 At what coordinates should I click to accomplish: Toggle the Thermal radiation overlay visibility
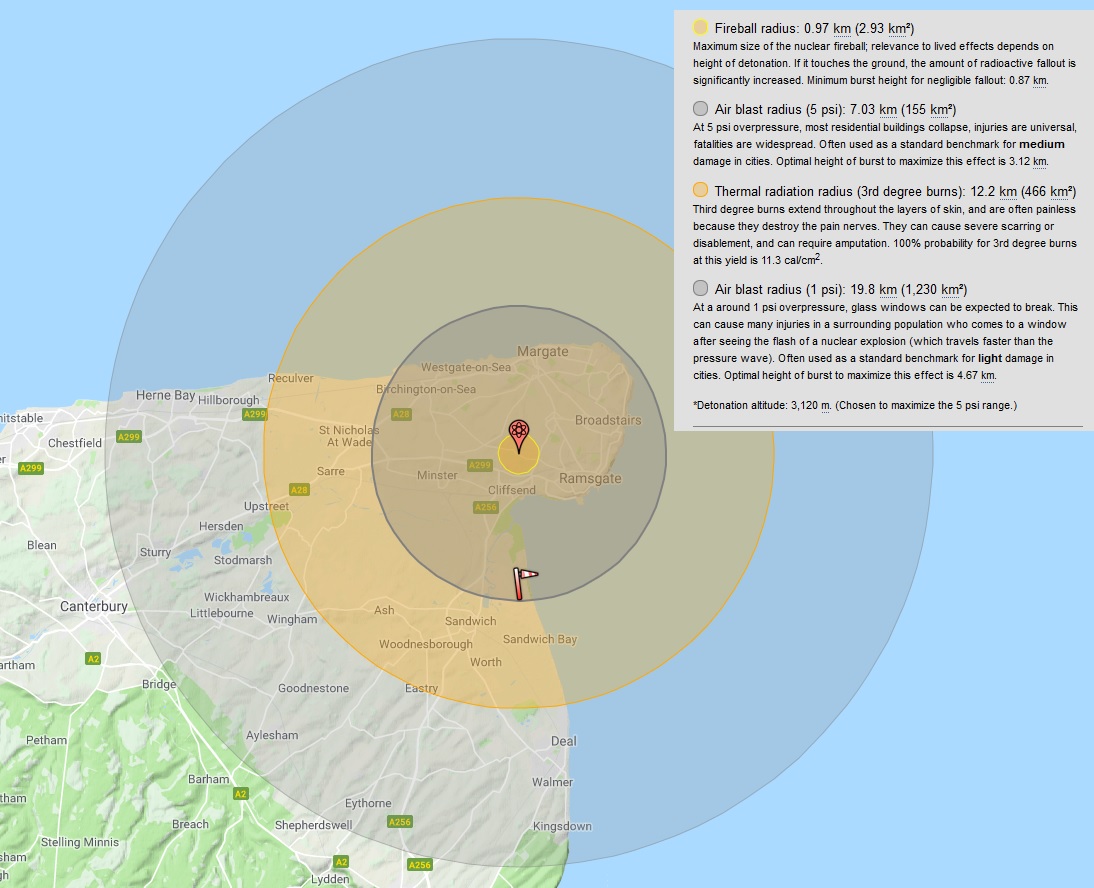pyautogui.click(x=699, y=191)
